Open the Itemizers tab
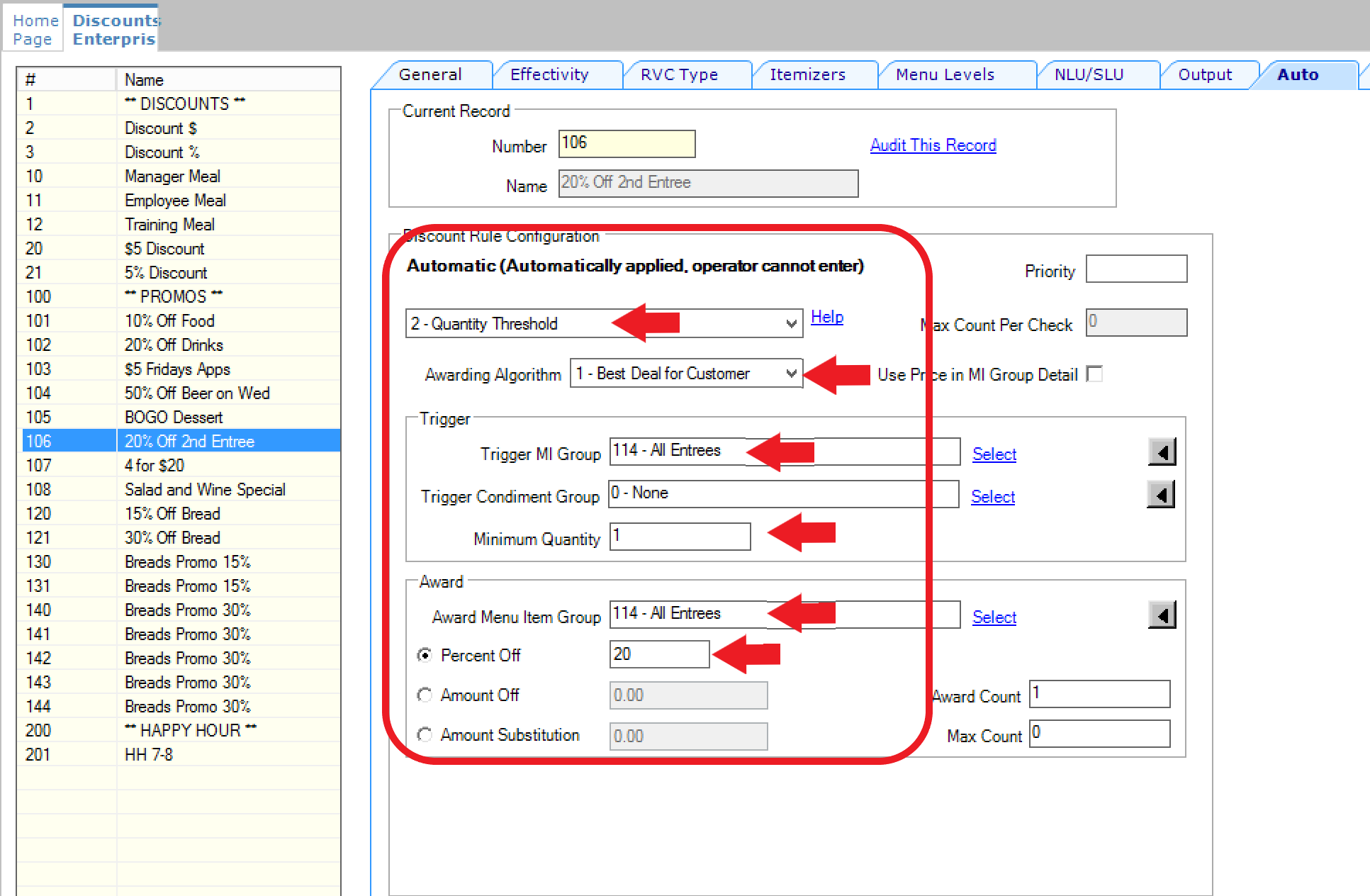Screen dimensions: 1370x896 pyautogui.click(x=808, y=74)
